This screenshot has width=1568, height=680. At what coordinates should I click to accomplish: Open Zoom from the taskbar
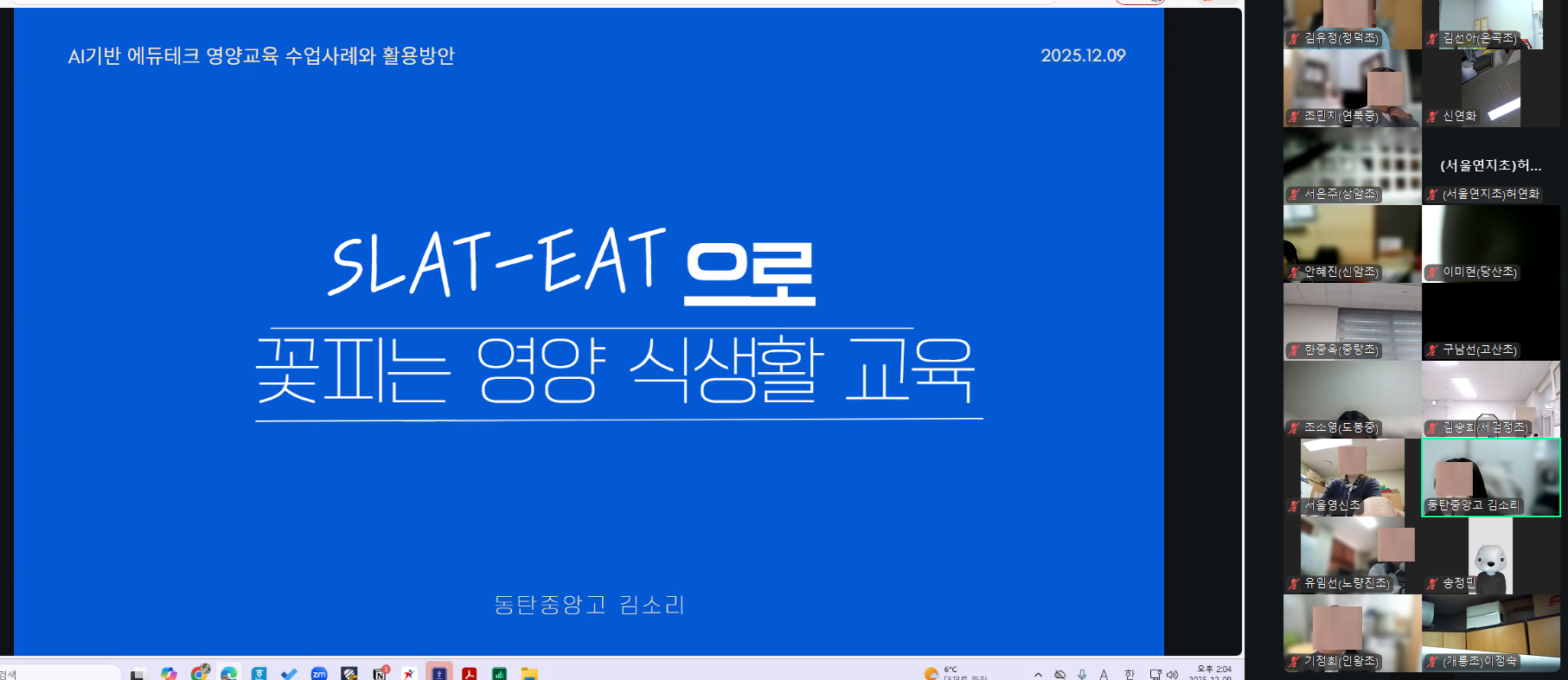pyautogui.click(x=319, y=673)
